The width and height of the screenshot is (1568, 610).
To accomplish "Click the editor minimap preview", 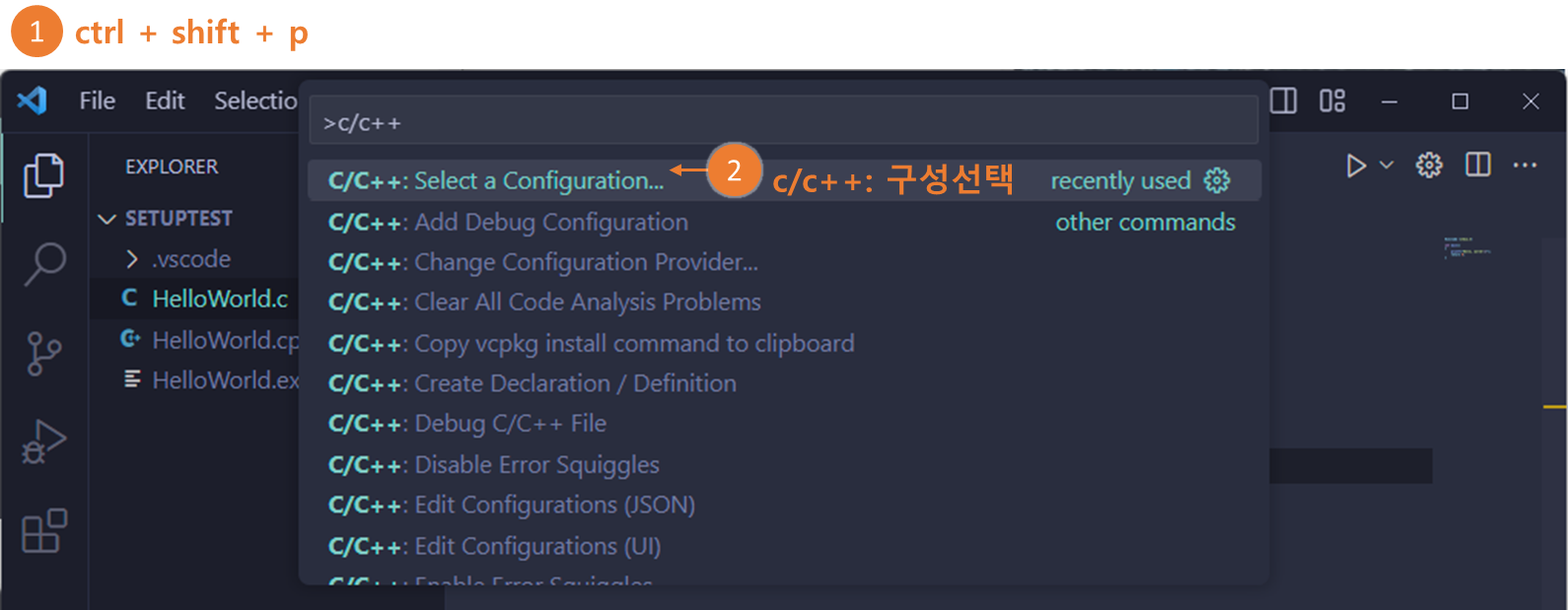I will point(1466,247).
